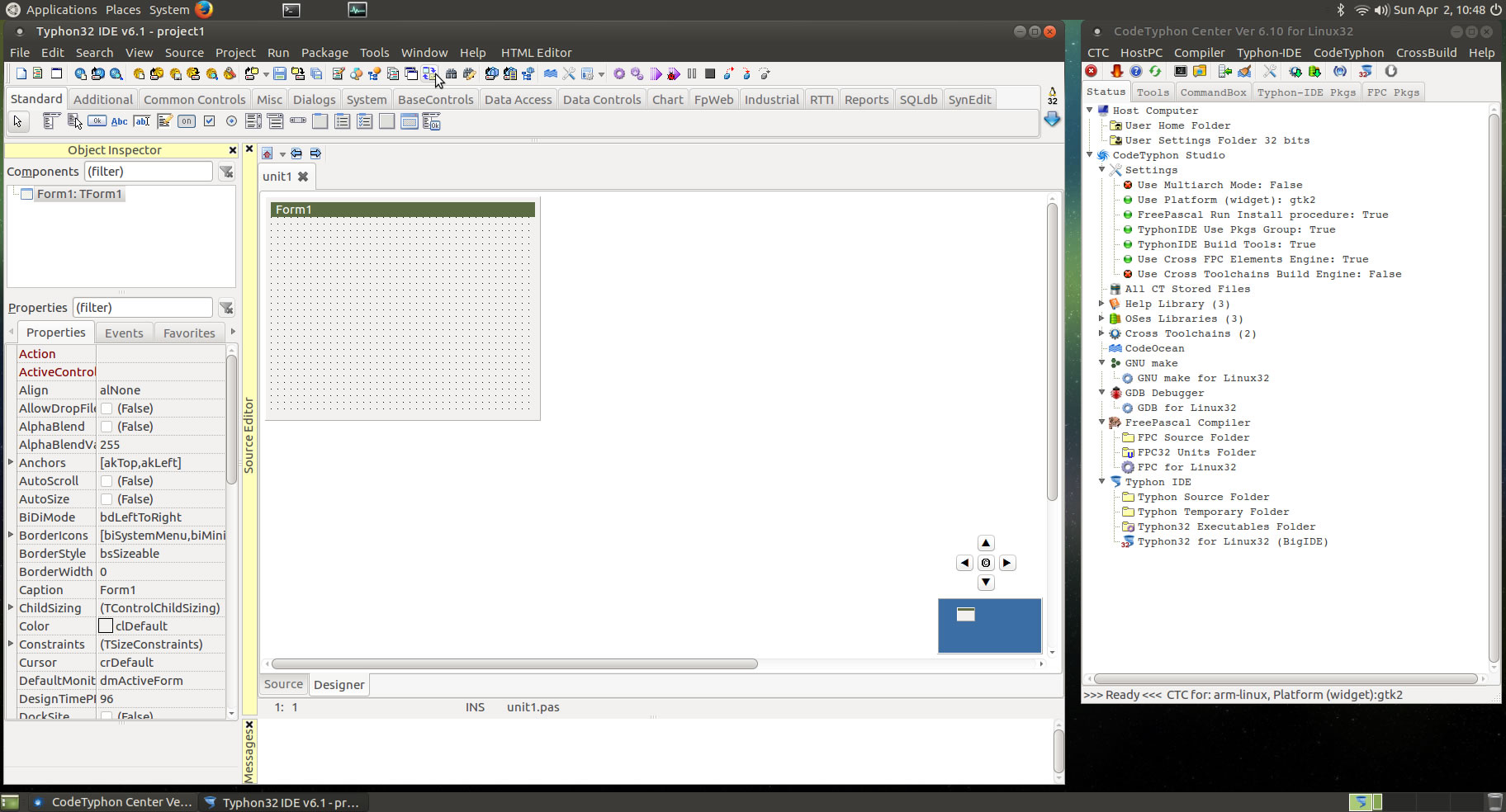Expand Help Library node in CodeTyphon Center
Image resolution: width=1506 pixels, height=812 pixels.
pos(1101,304)
